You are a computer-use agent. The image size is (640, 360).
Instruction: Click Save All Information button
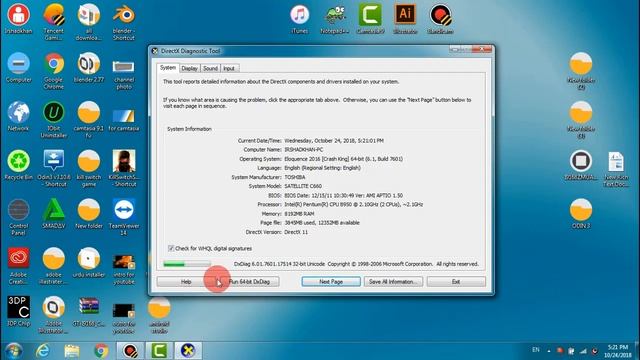pyautogui.click(x=393, y=282)
